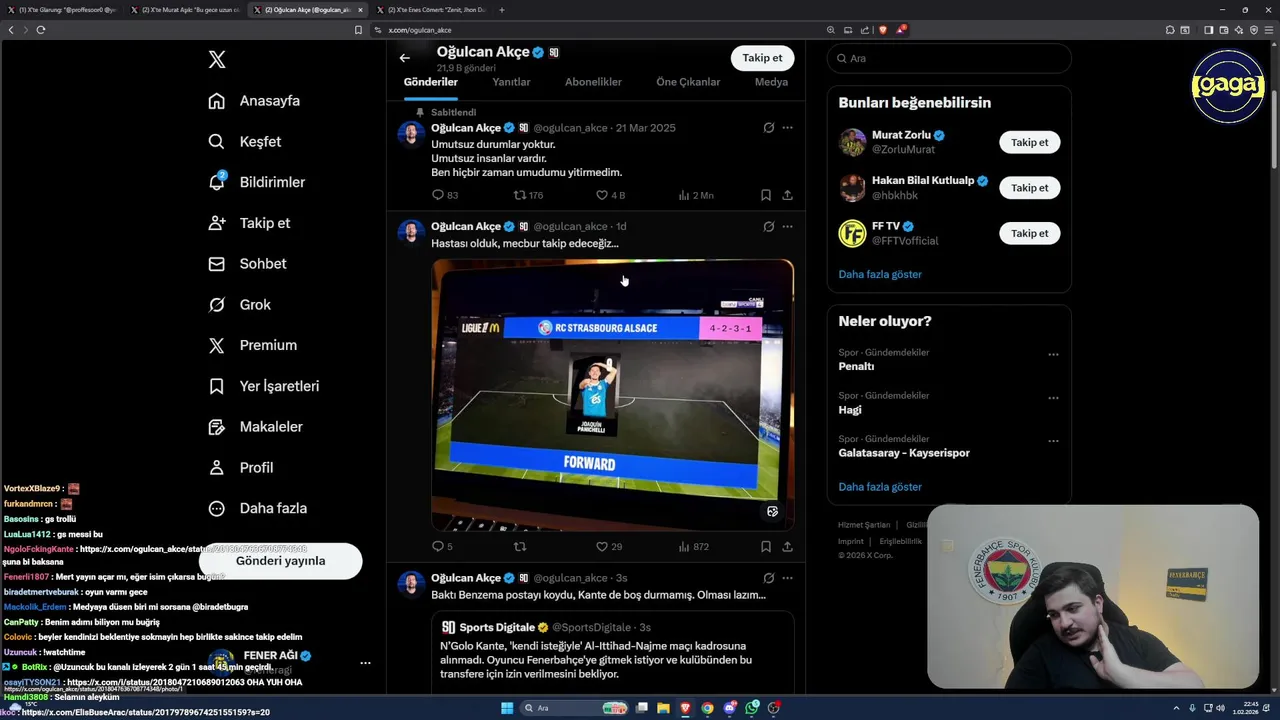Viewport: 1280px width, 720px height.
Task: Like the pinned post with 4 B likes
Action: (x=602, y=195)
